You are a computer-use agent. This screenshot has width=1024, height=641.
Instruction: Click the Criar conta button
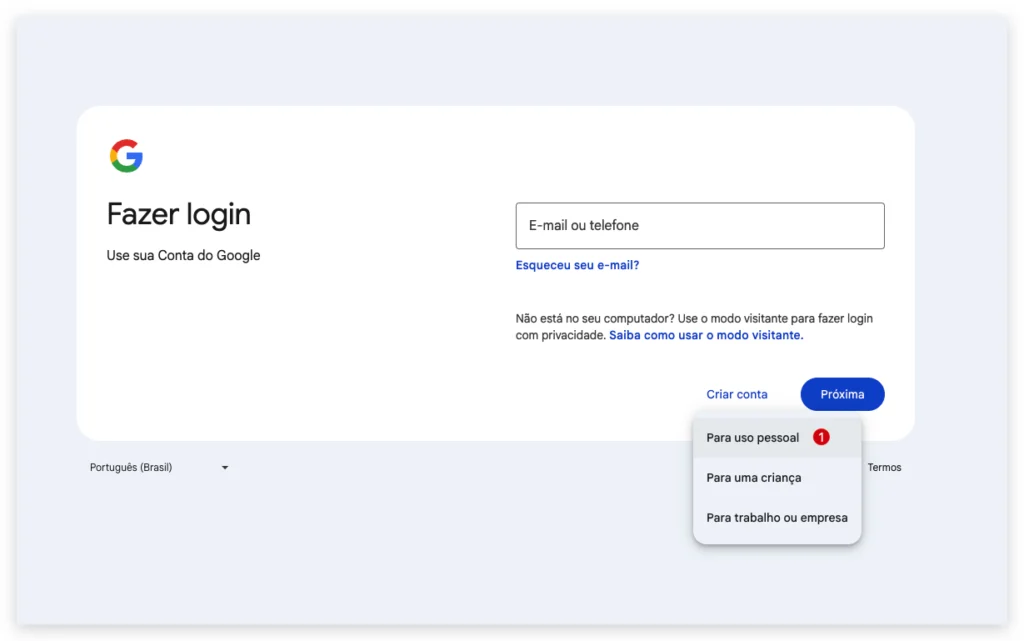click(737, 394)
